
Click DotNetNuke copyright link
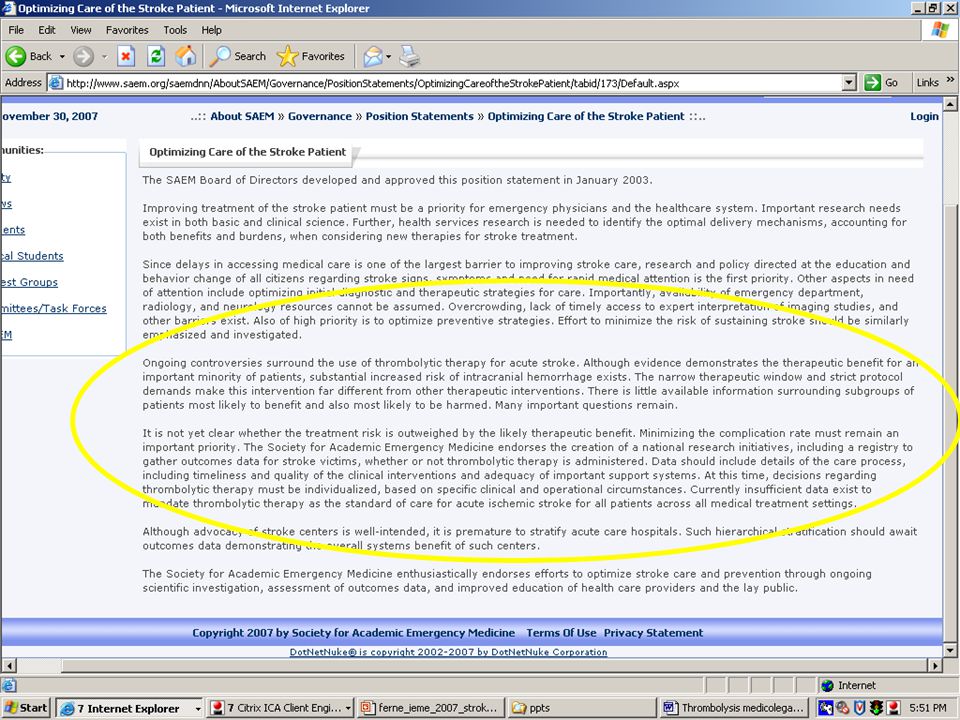click(x=448, y=652)
